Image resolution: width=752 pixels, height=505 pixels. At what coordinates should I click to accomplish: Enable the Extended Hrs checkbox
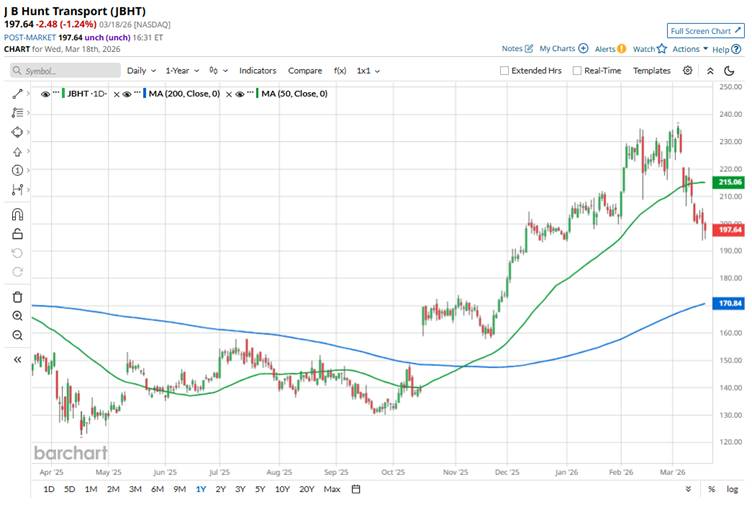pyautogui.click(x=505, y=71)
